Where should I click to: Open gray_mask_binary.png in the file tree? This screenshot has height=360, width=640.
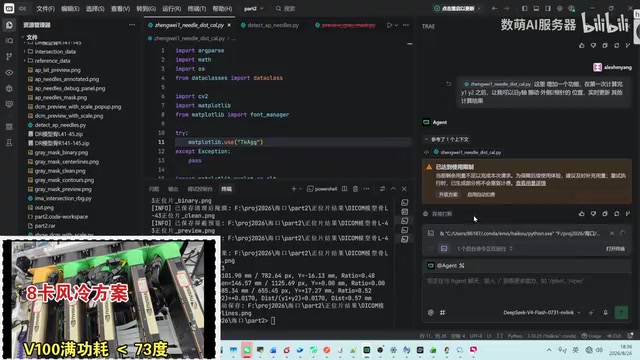pyautogui.click(x=61, y=153)
